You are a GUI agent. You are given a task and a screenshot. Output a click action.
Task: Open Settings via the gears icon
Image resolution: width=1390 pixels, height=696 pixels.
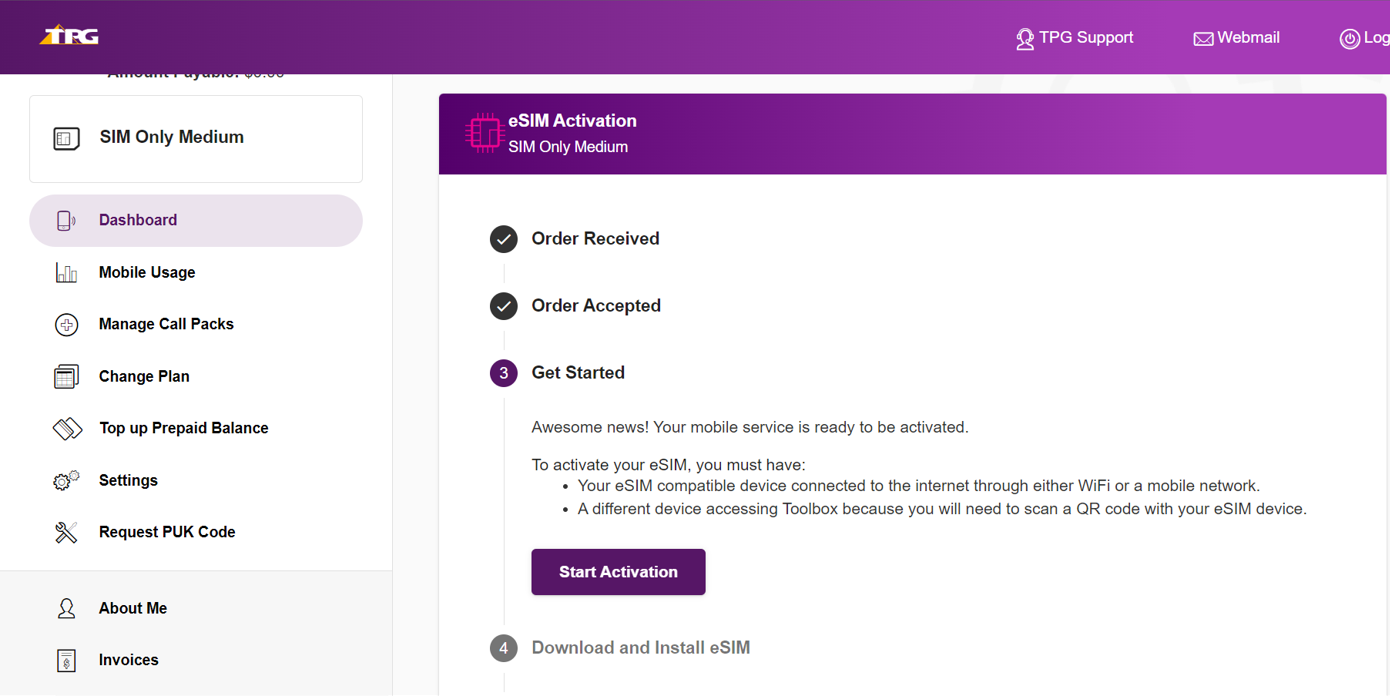[65, 480]
